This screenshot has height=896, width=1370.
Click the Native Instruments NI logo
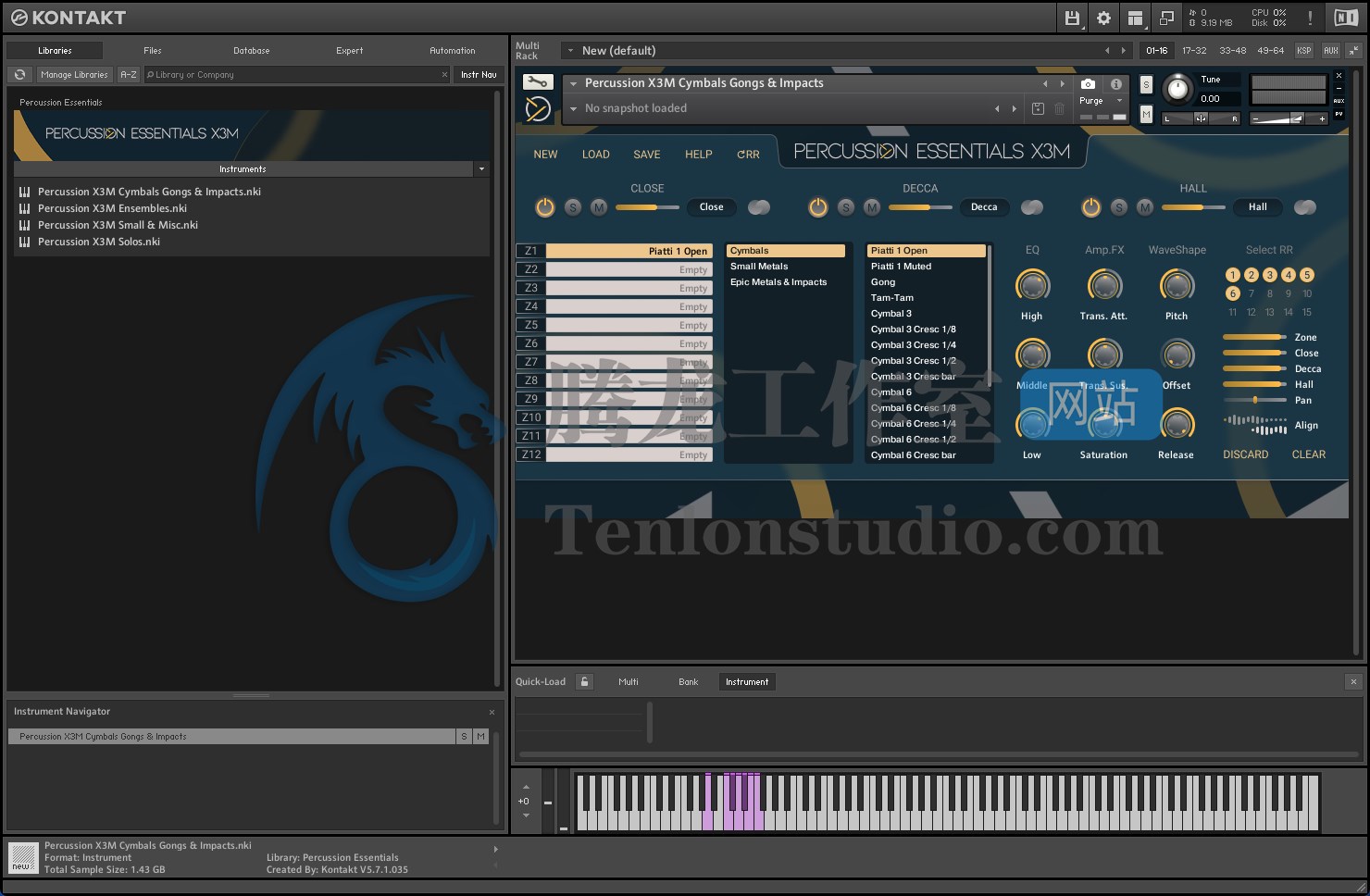pos(1346,18)
